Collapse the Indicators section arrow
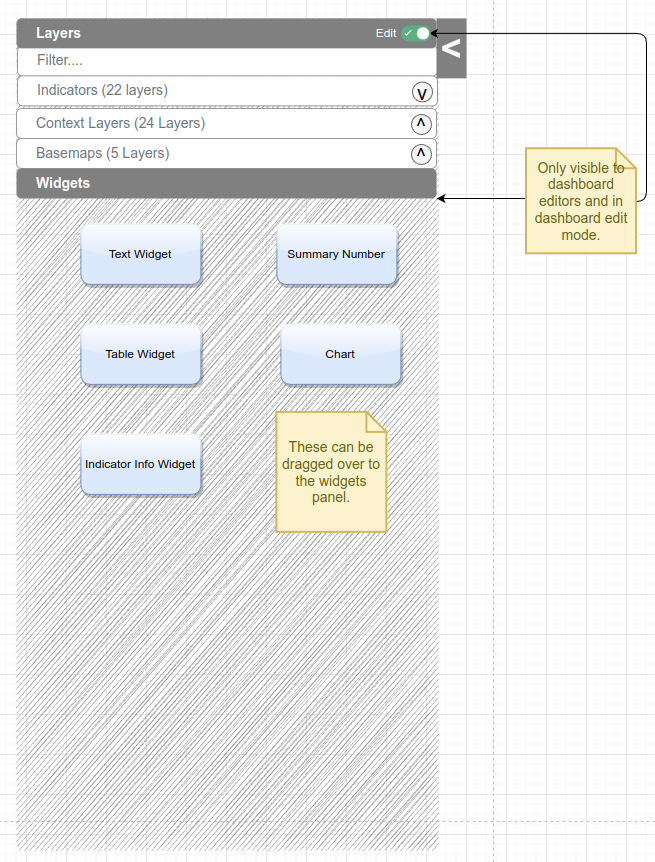655x862 pixels. point(422,93)
